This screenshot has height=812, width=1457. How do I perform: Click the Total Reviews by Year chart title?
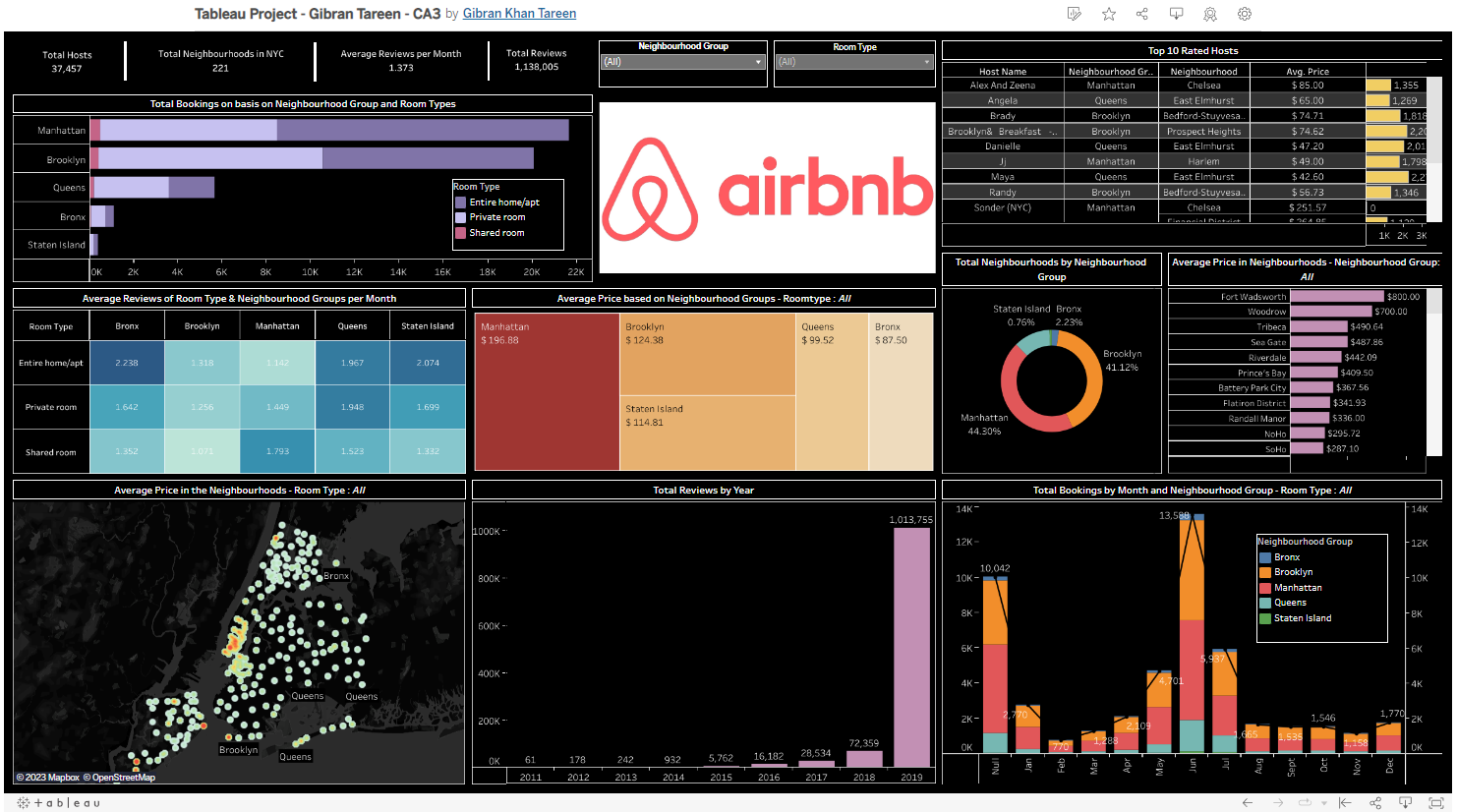click(x=703, y=489)
